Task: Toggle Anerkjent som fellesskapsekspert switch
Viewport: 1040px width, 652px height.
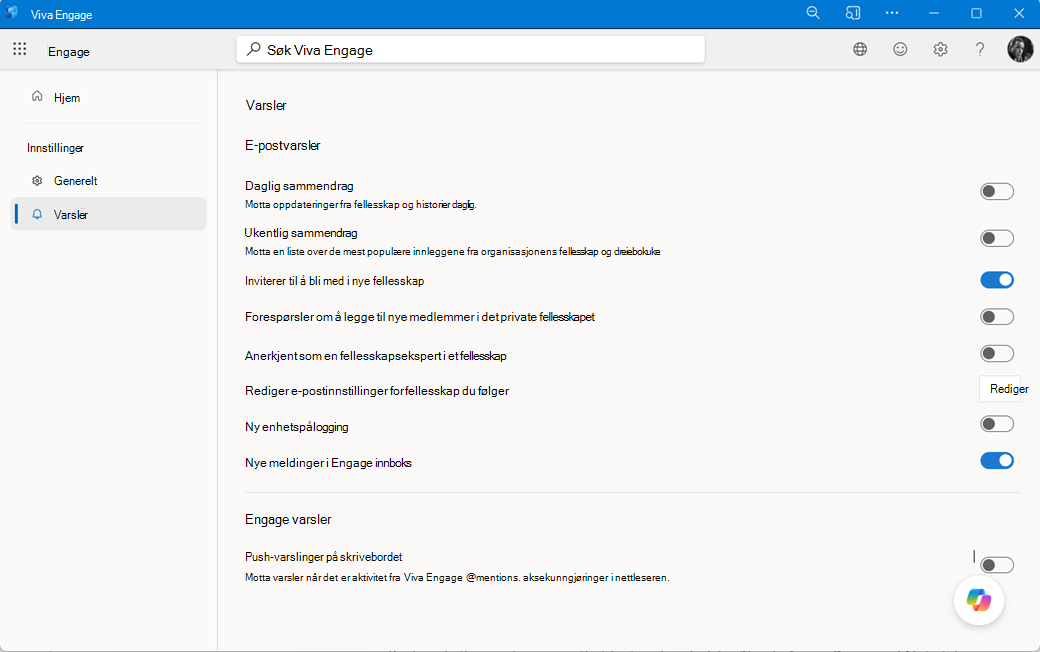Action: click(x=997, y=354)
